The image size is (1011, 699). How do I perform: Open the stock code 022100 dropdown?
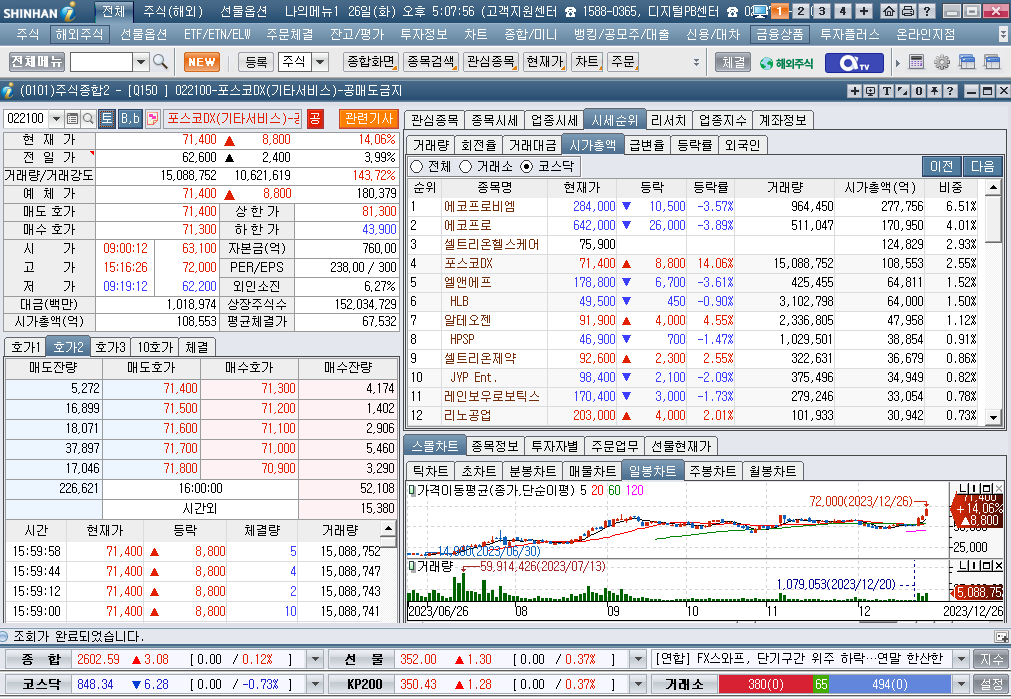tap(56, 119)
